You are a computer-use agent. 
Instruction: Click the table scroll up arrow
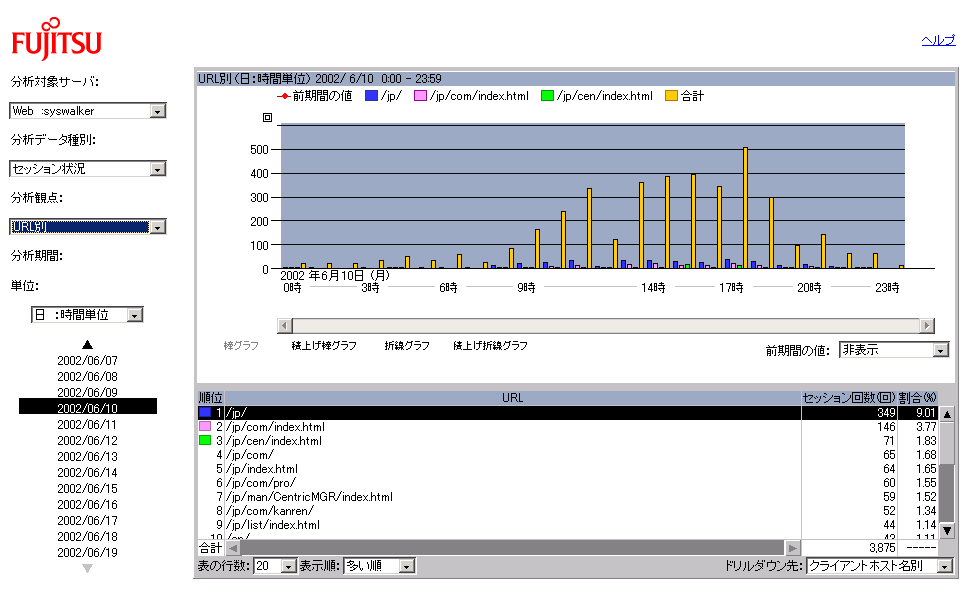[x=947, y=414]
